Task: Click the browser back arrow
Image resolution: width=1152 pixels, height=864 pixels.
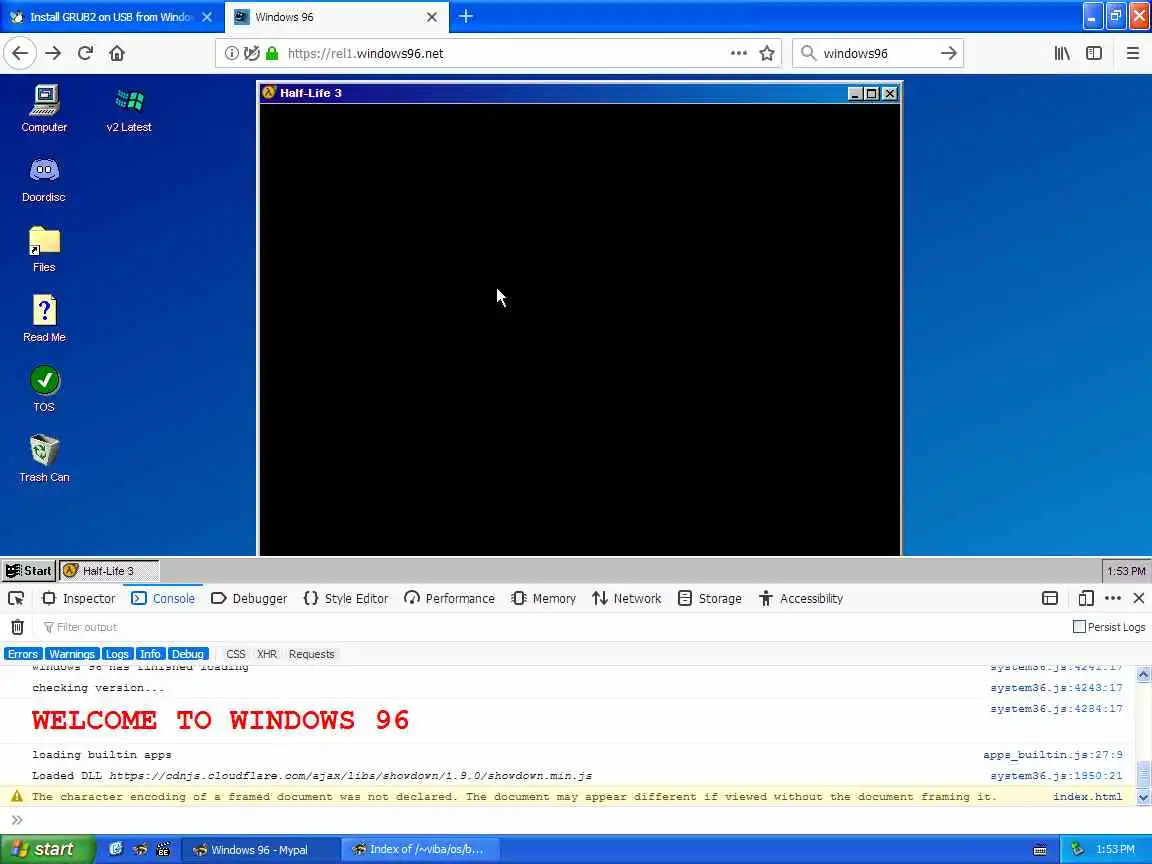Action: (x=20, y=53)
